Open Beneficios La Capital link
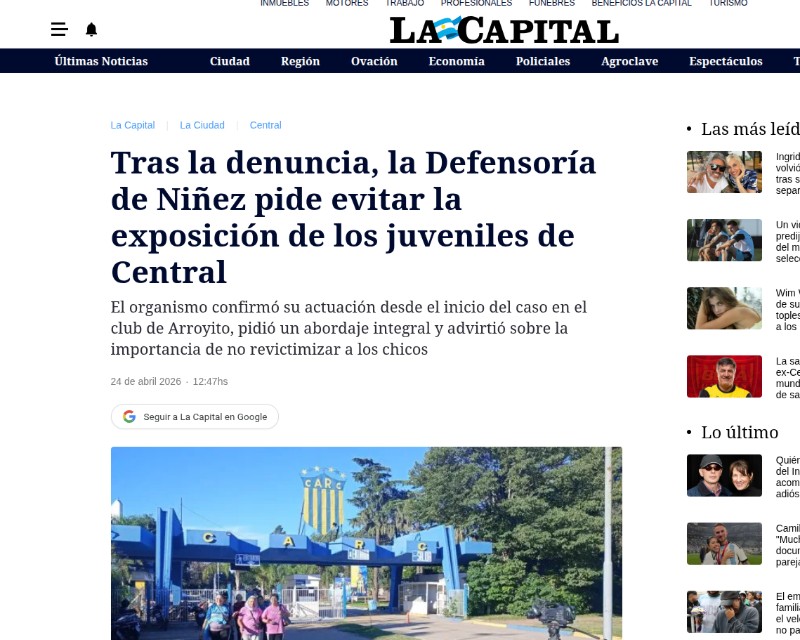This screenshot has height=640, width=800. point(641,3)
